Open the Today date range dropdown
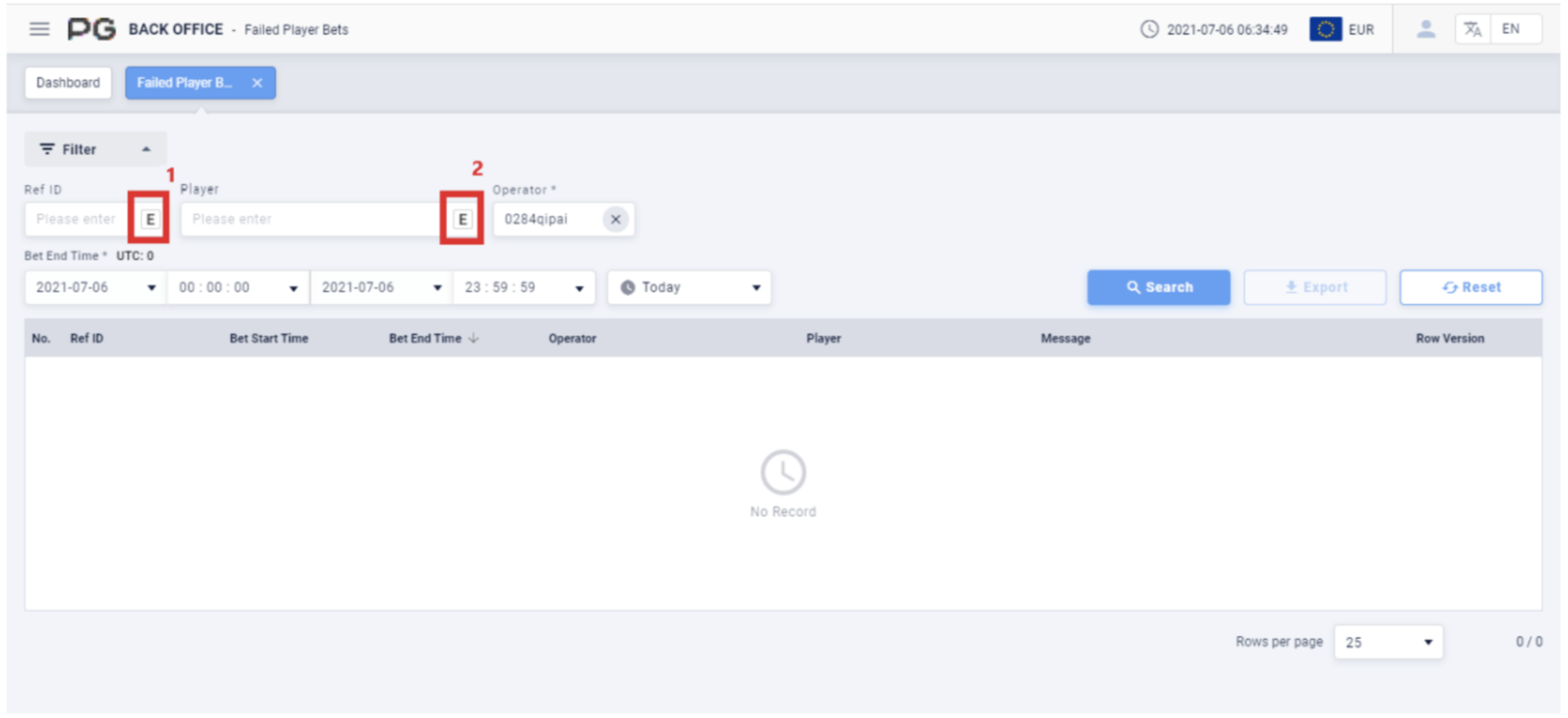 coord(689,288)
